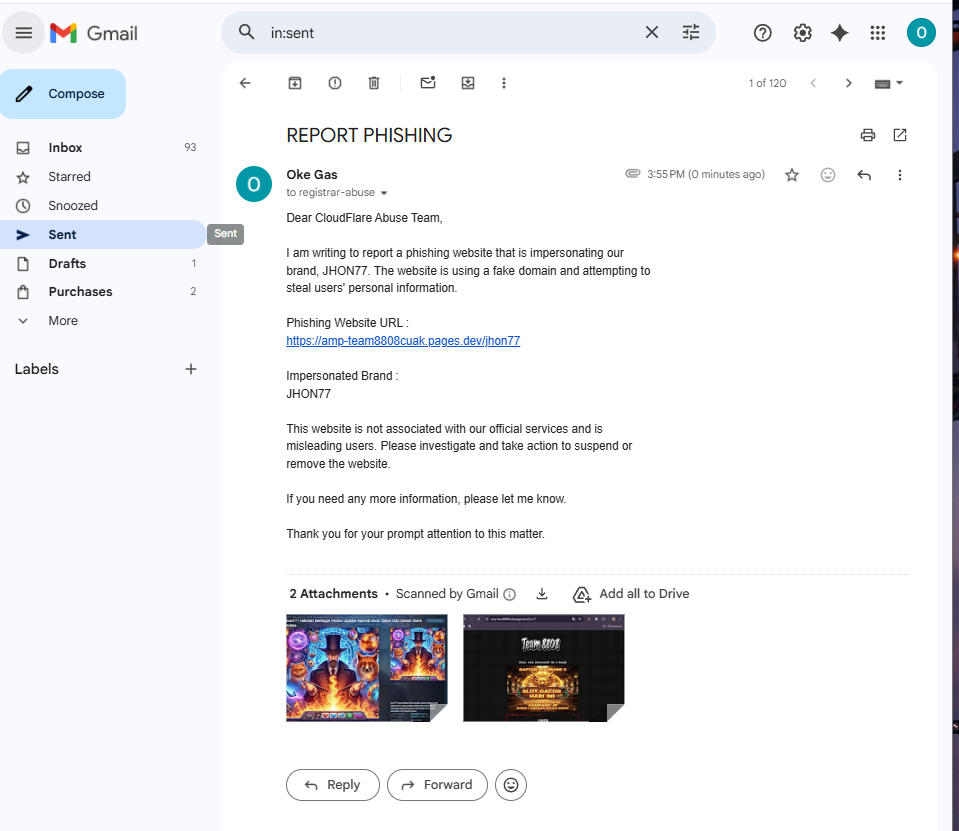Open the phishing website URL link
The width and height of the screenshot is (959, 831).
click(x=403, y=341)
